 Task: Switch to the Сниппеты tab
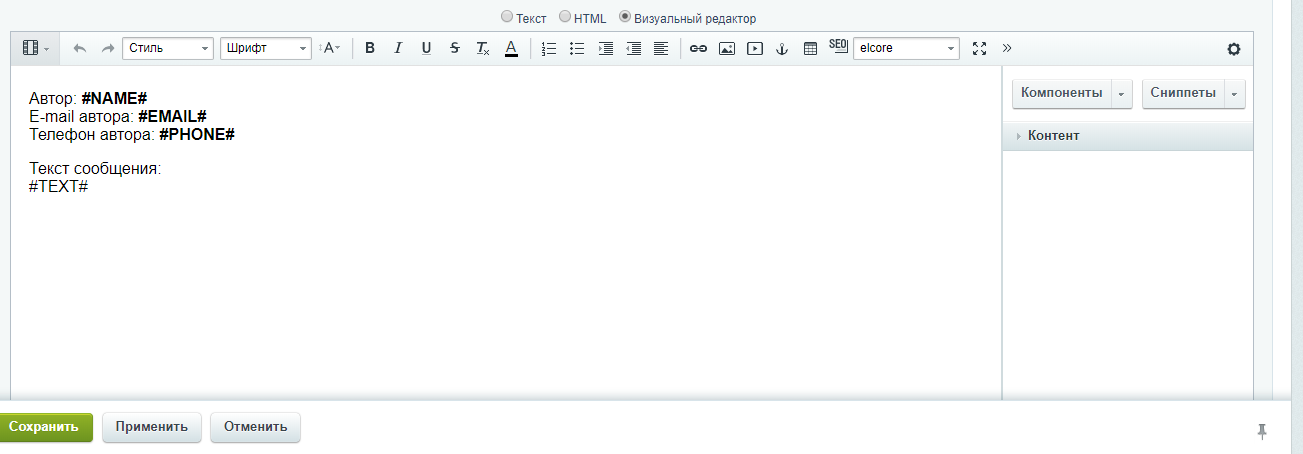pyautogui.click(x=1182, y=93)
